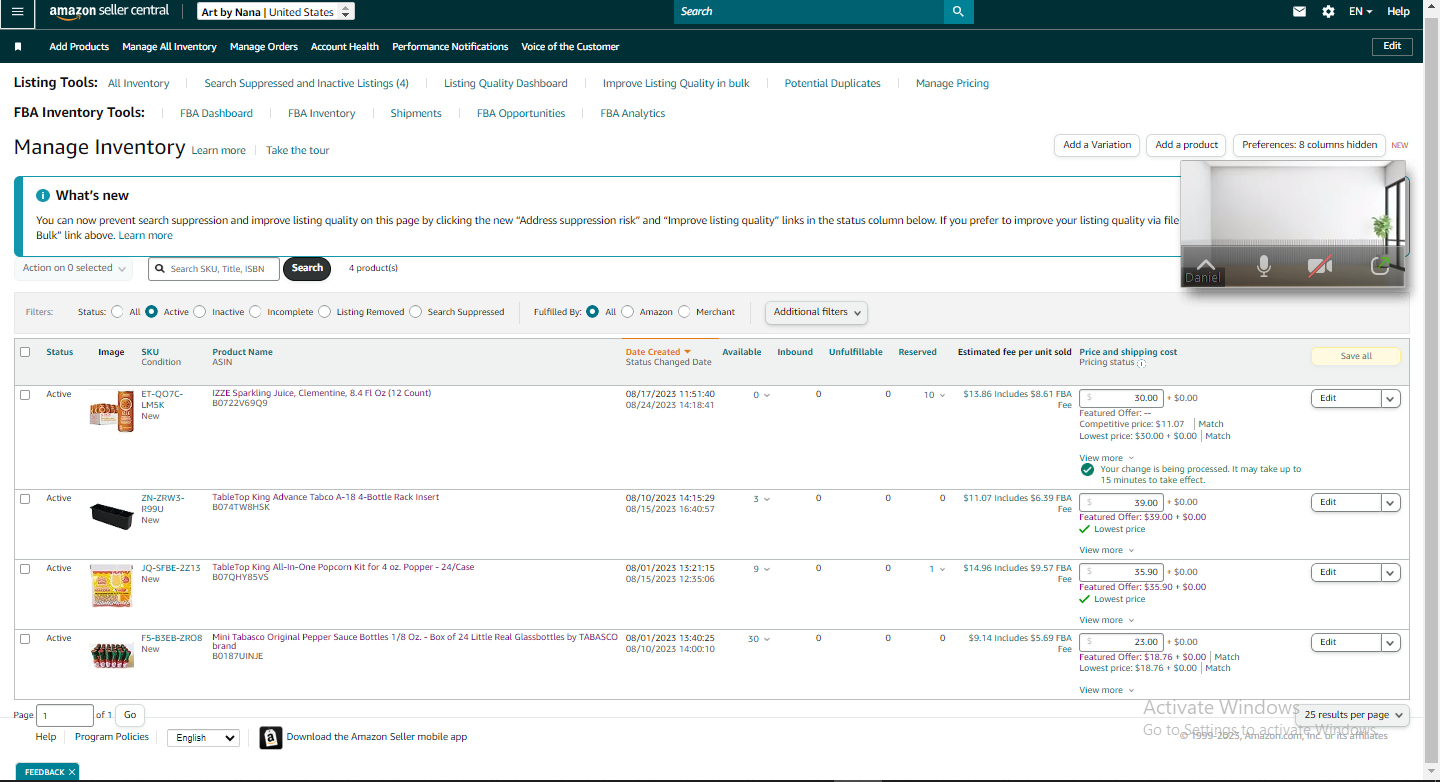
Task: Click the info icon beside What's new
Action: point(43,196)
